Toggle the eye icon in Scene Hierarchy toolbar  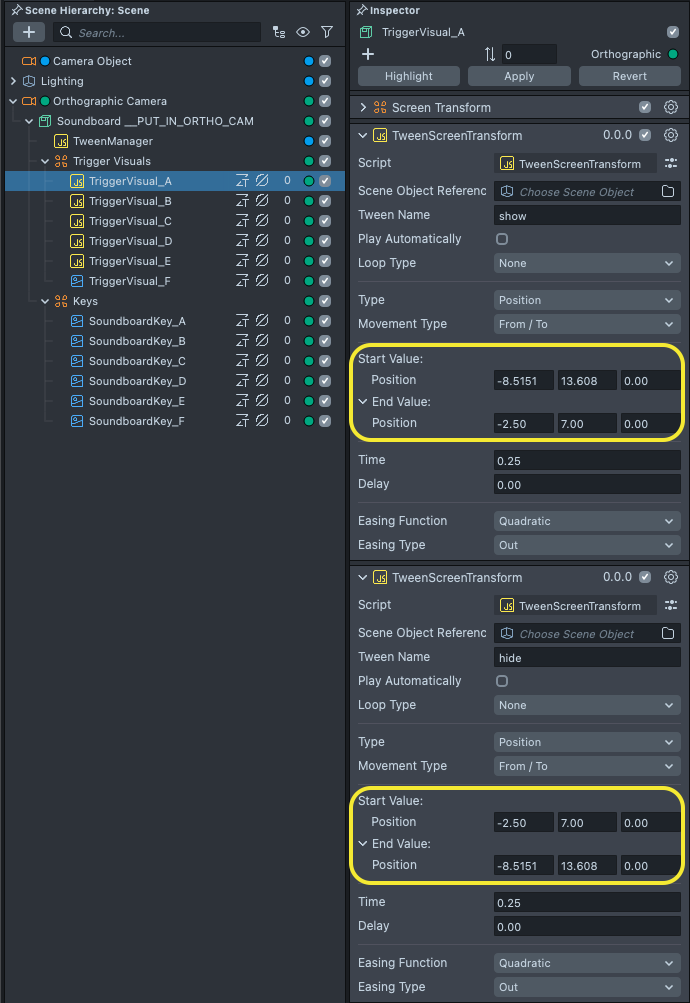(x=302, y=32)
